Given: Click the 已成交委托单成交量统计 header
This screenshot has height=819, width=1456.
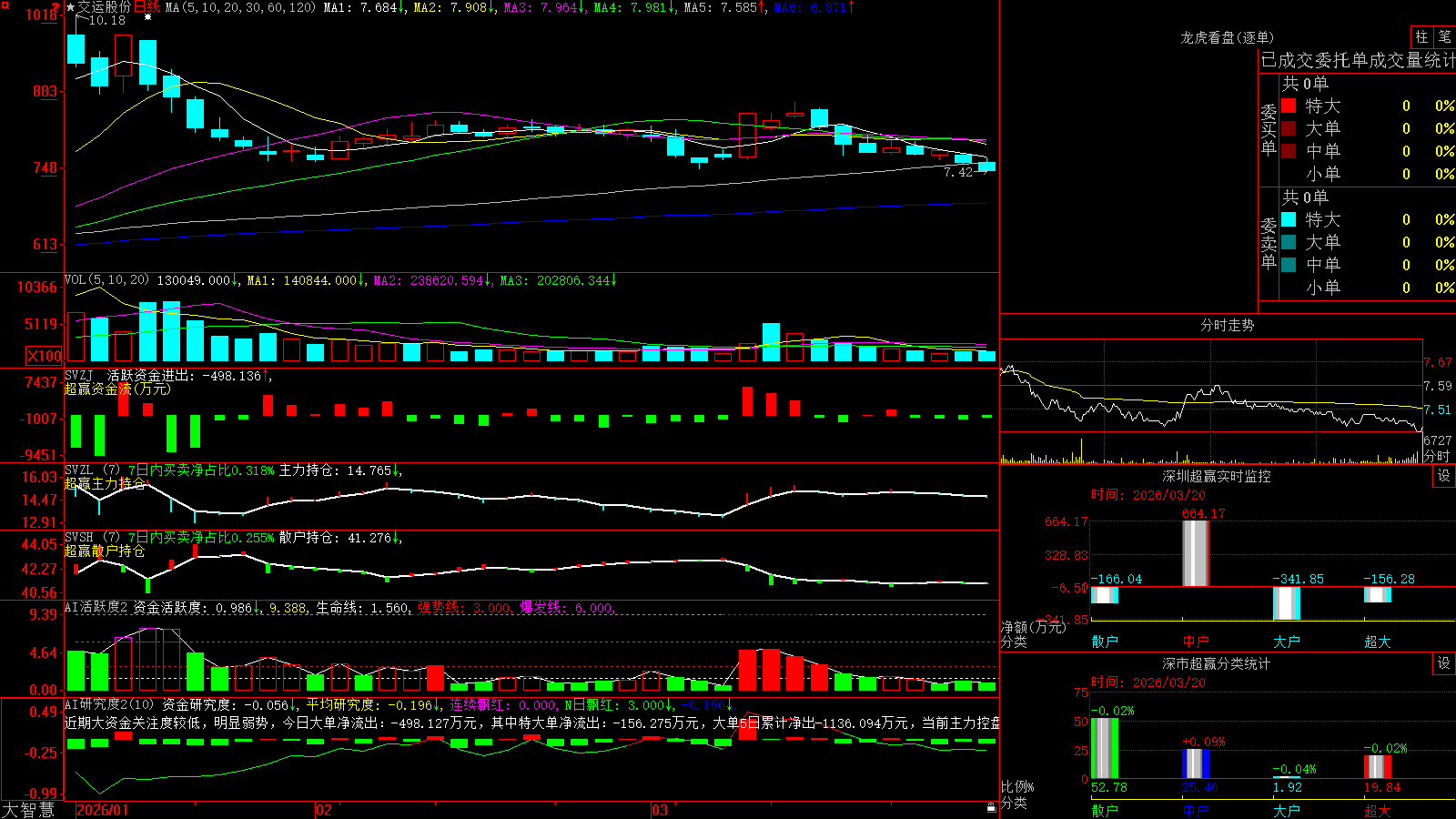Looking at the screenshot, I should coord(1358,60).
